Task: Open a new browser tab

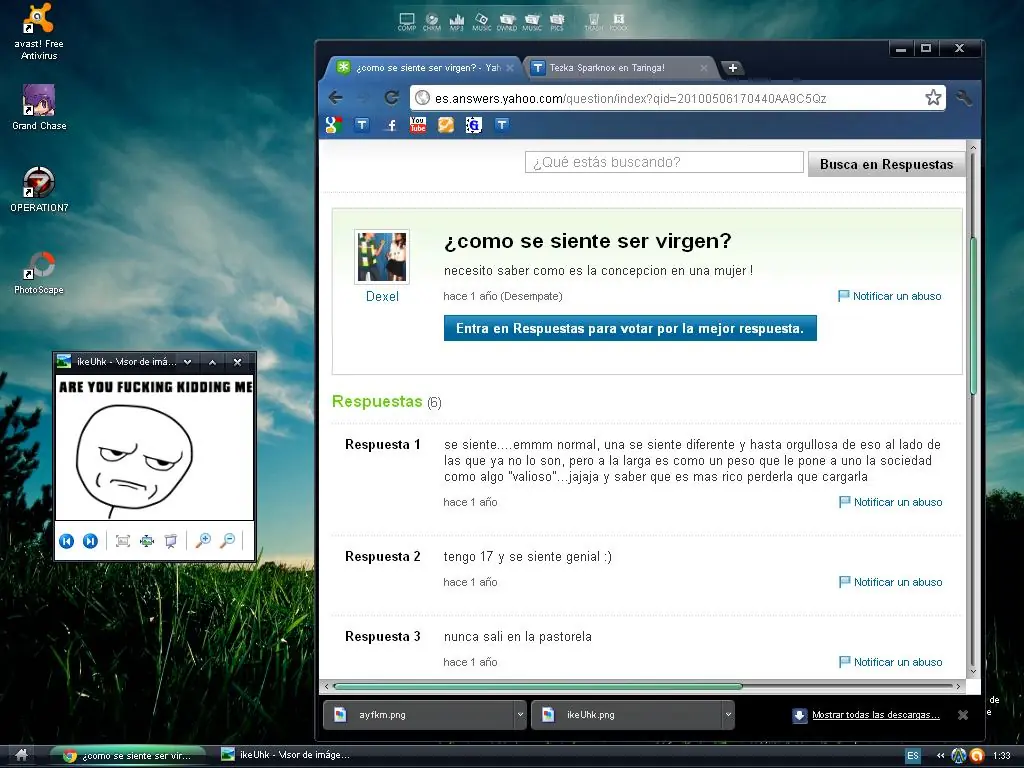Action: pos(733,68)
